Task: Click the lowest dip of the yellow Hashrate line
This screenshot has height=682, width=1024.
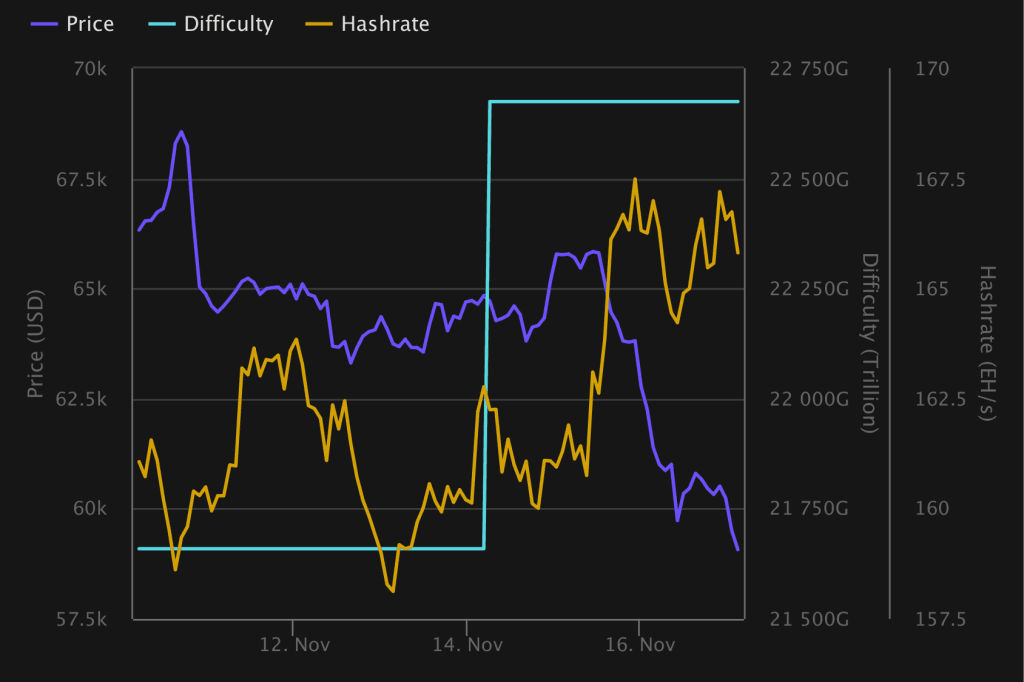Action: point(393,591)
